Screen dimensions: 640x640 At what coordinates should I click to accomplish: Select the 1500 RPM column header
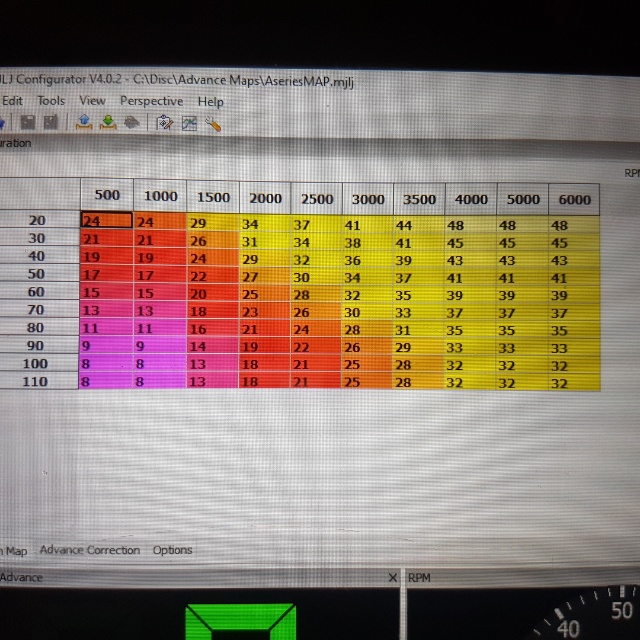(213, 197)
